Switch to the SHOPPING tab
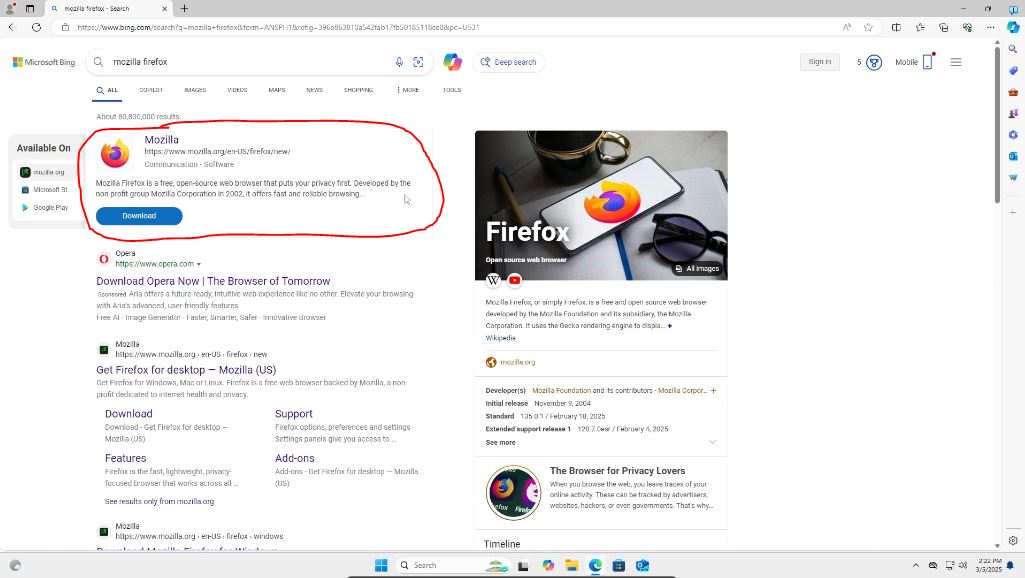The height and width of the screenshot is (578, 1025). click(358, 90)
